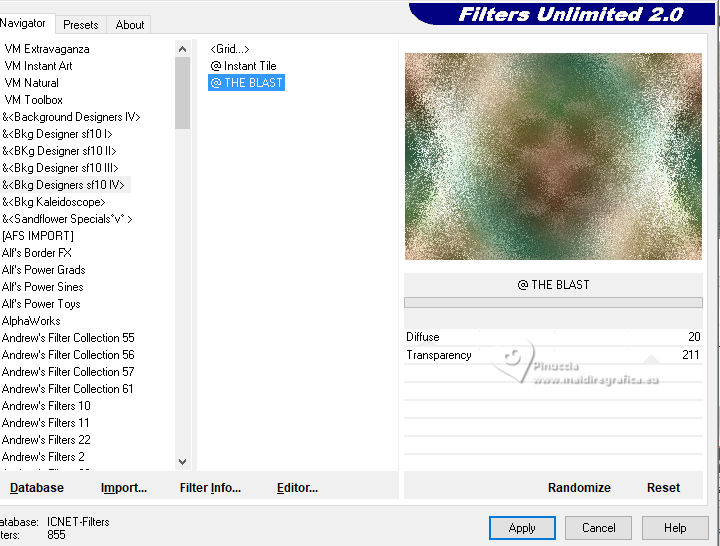The image size is (720, 546).
Task: Select AlphaWorks category
Action: point(31,321)
